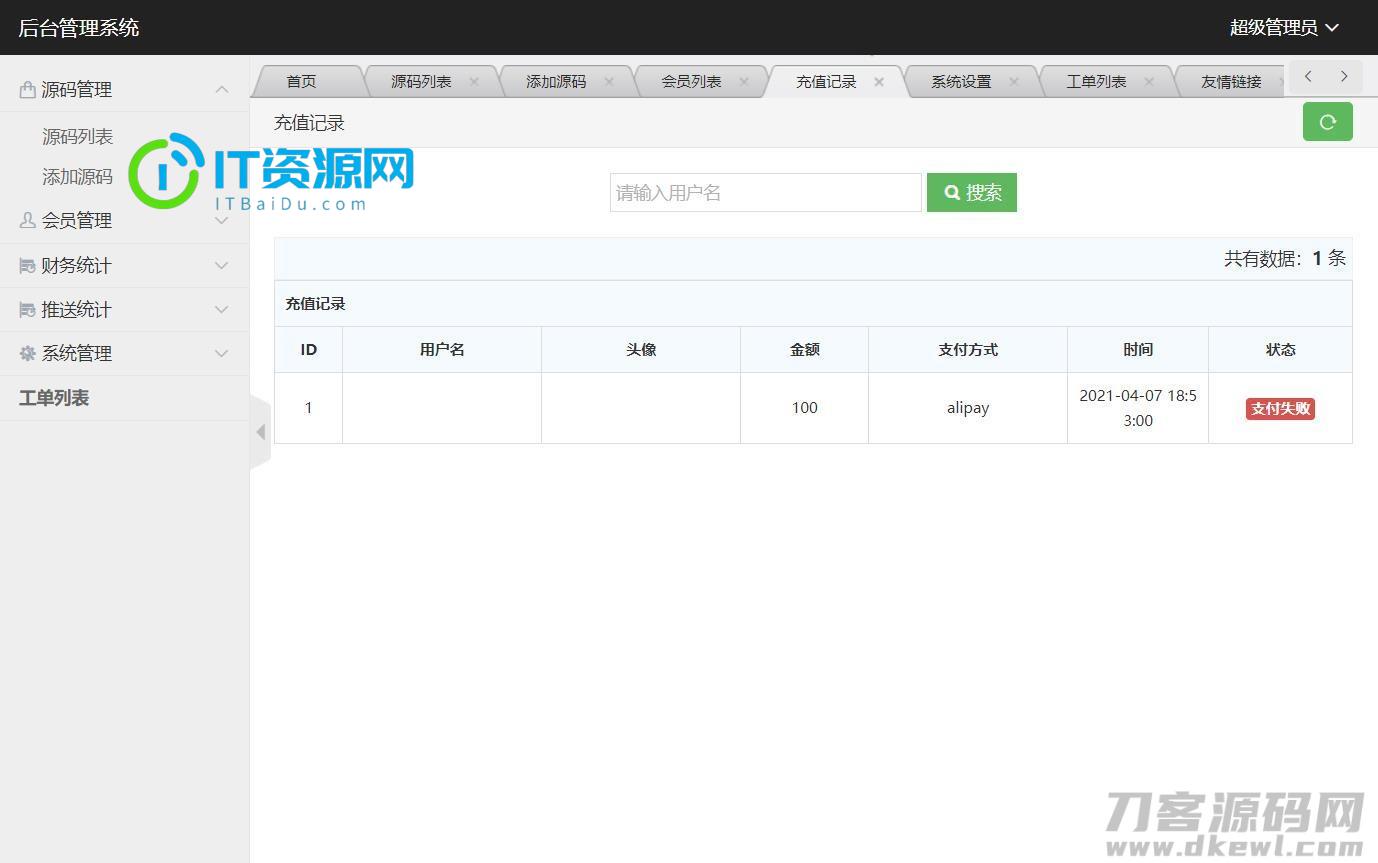The image size is (1378, 863).
Task: Click the 金额 column header
Action: [x=805, y=350]
